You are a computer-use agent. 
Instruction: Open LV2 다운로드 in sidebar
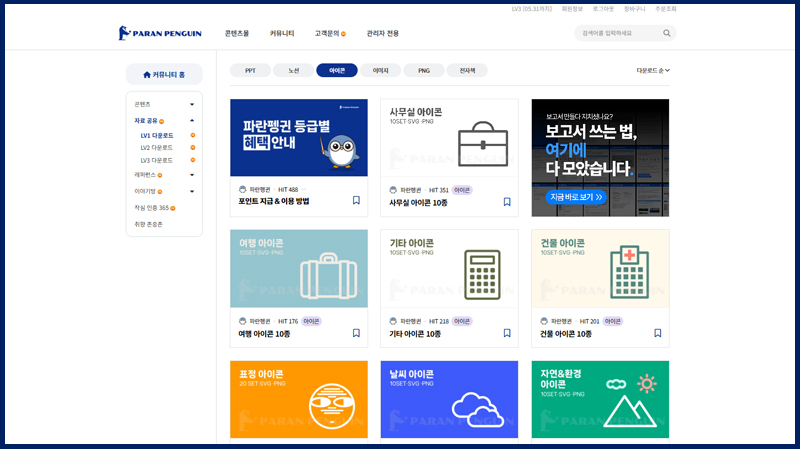157,148
